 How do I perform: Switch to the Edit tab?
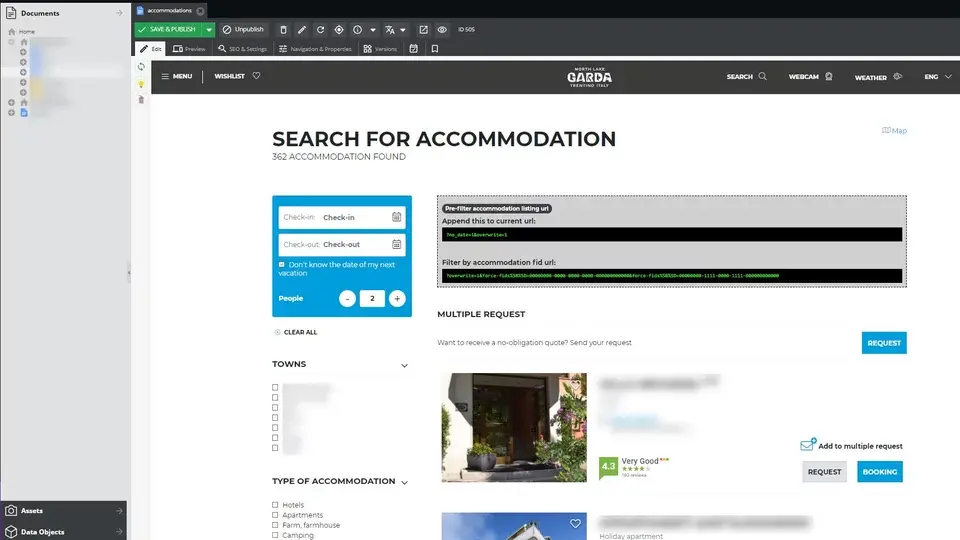[x=150, y=49]
